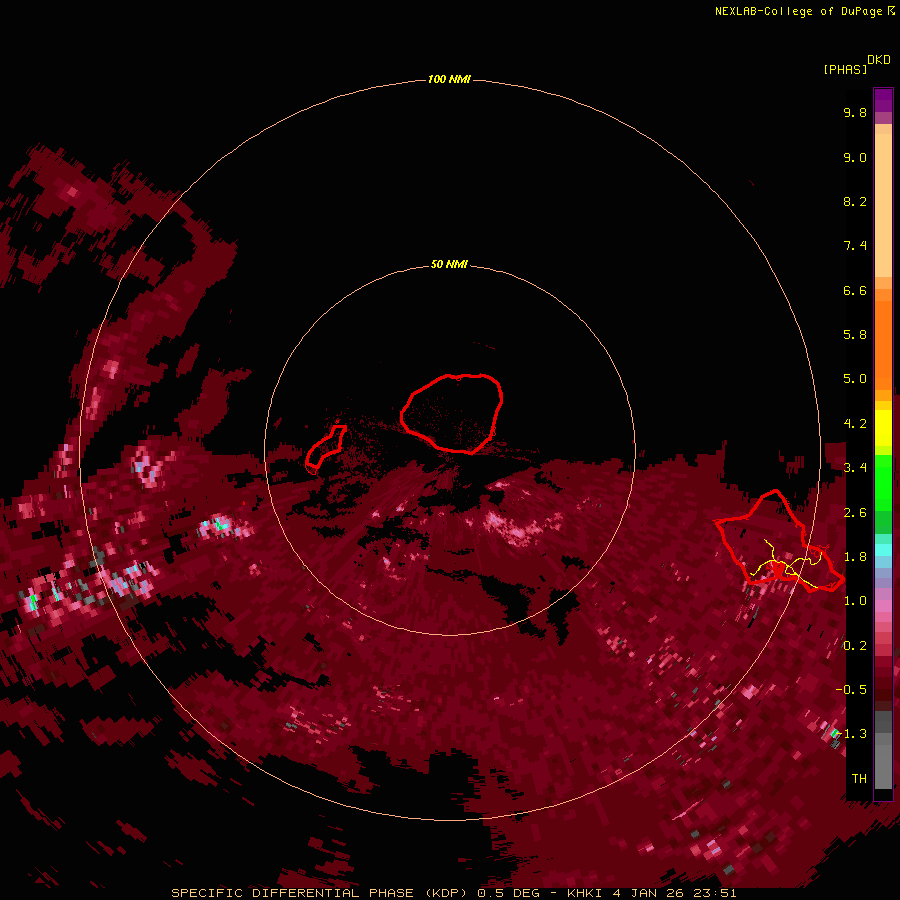Click the -0.5 value on the color scale
The image size is (900, 900).
(852, 690)
